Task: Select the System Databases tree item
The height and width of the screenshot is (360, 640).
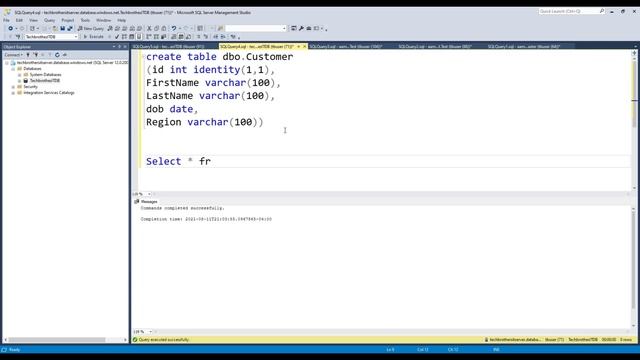Action: tap(45, 75)
